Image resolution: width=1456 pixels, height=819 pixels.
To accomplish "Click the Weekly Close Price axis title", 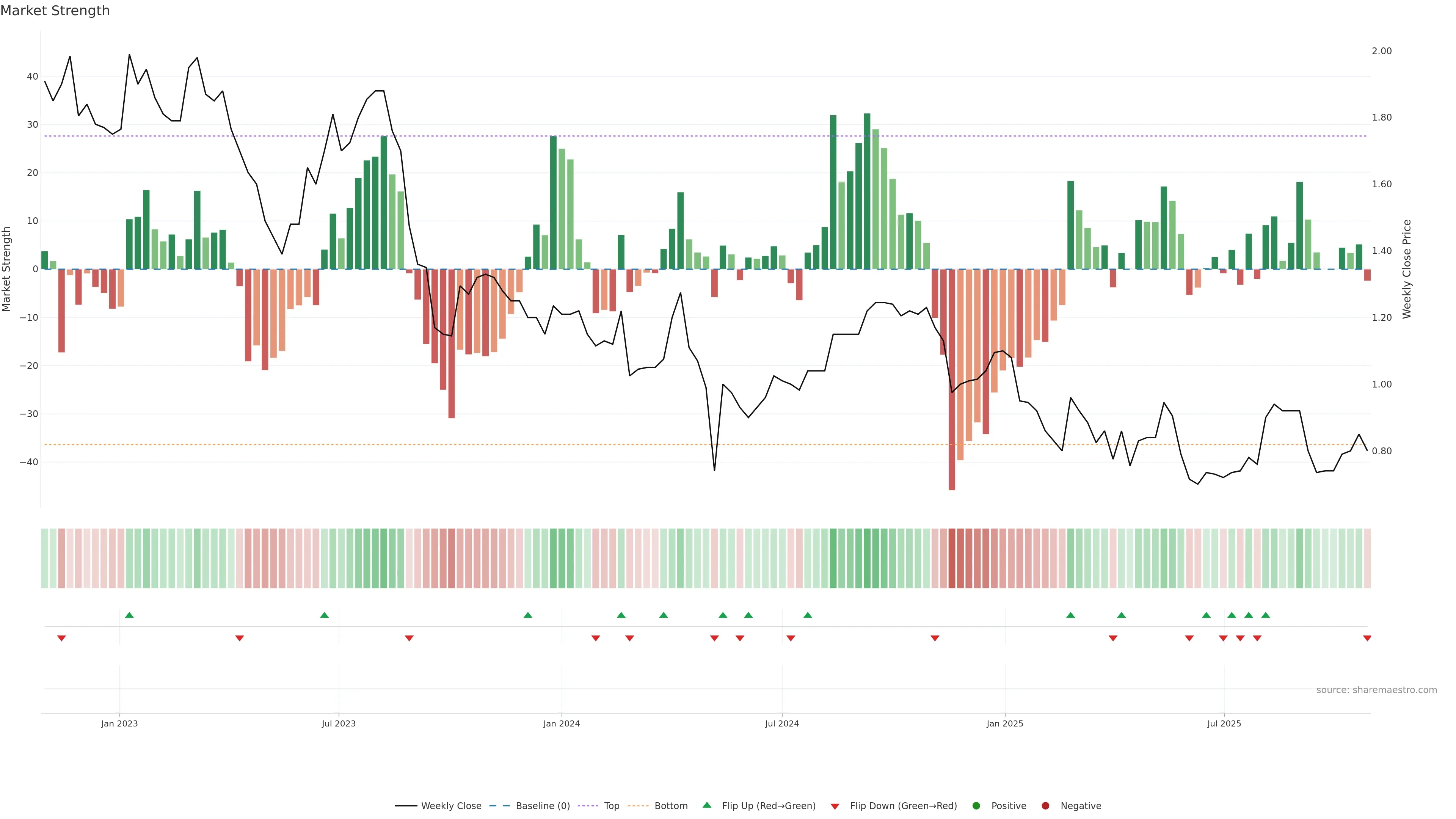I will (x=1407, y=269).
